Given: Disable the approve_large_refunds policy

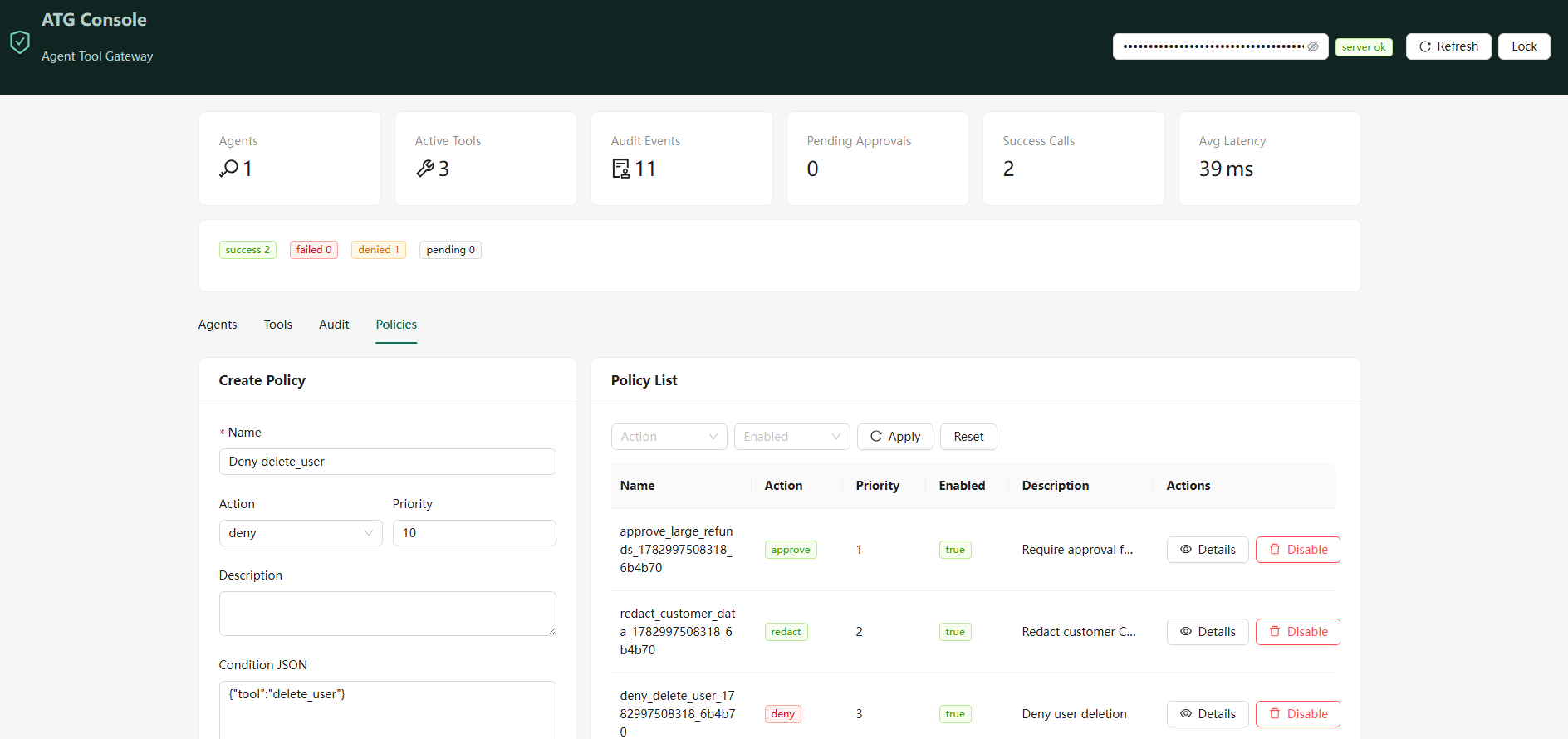Looking at the screenshot, I should click(x=1298, y=550).
